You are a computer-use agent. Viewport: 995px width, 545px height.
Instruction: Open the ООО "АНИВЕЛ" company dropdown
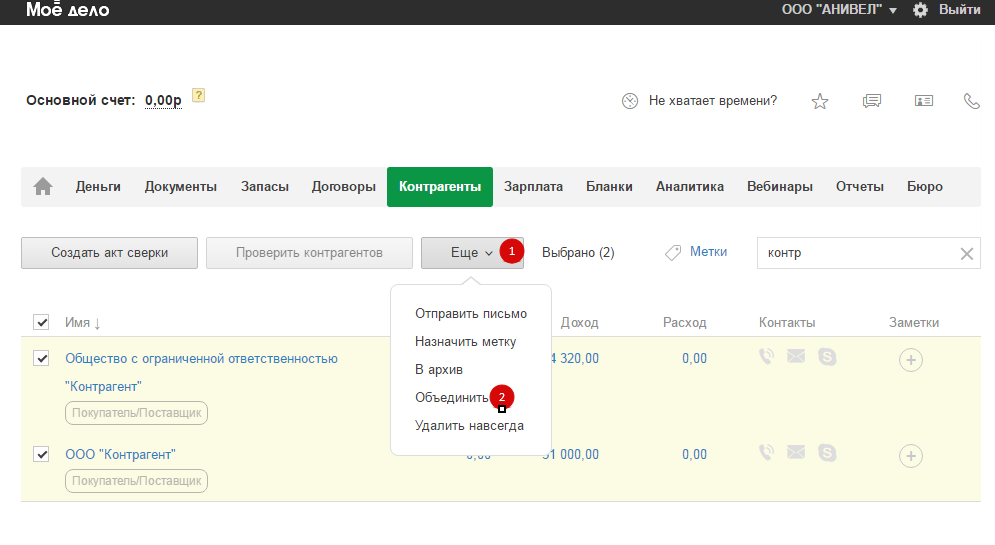[838, 10]
